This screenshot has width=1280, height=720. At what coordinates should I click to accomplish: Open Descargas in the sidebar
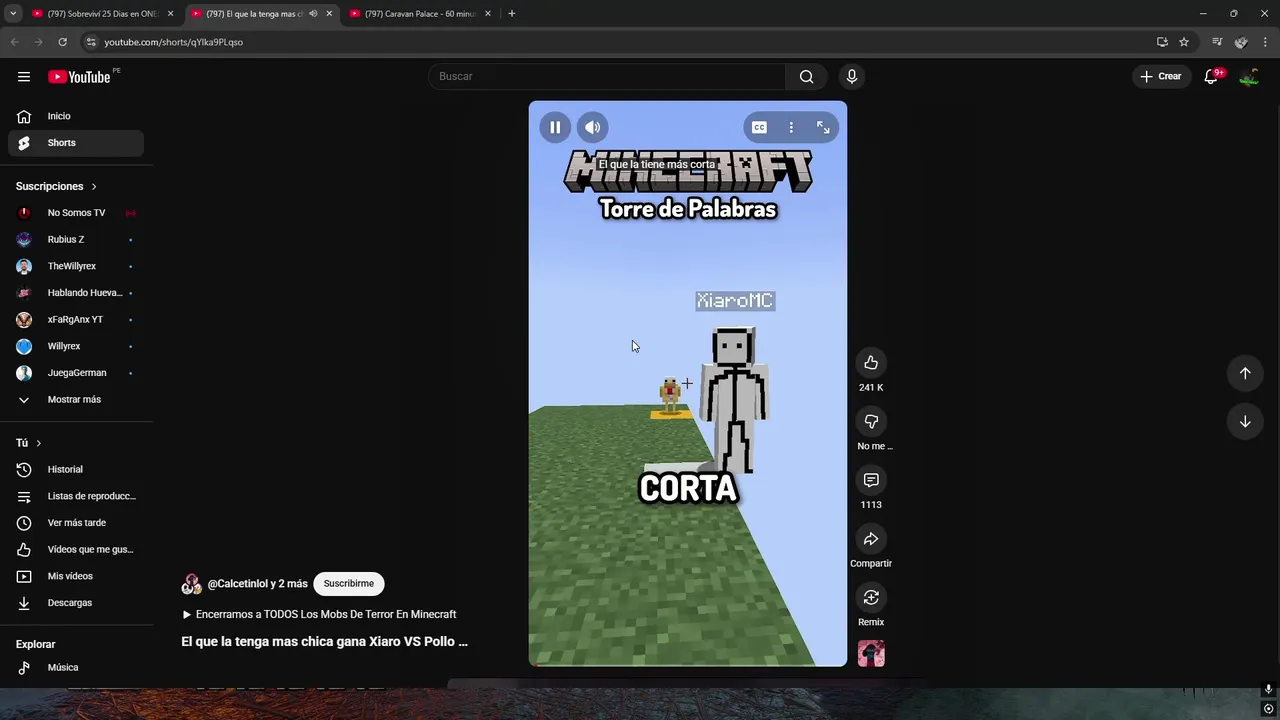click(x=76, y=603)
